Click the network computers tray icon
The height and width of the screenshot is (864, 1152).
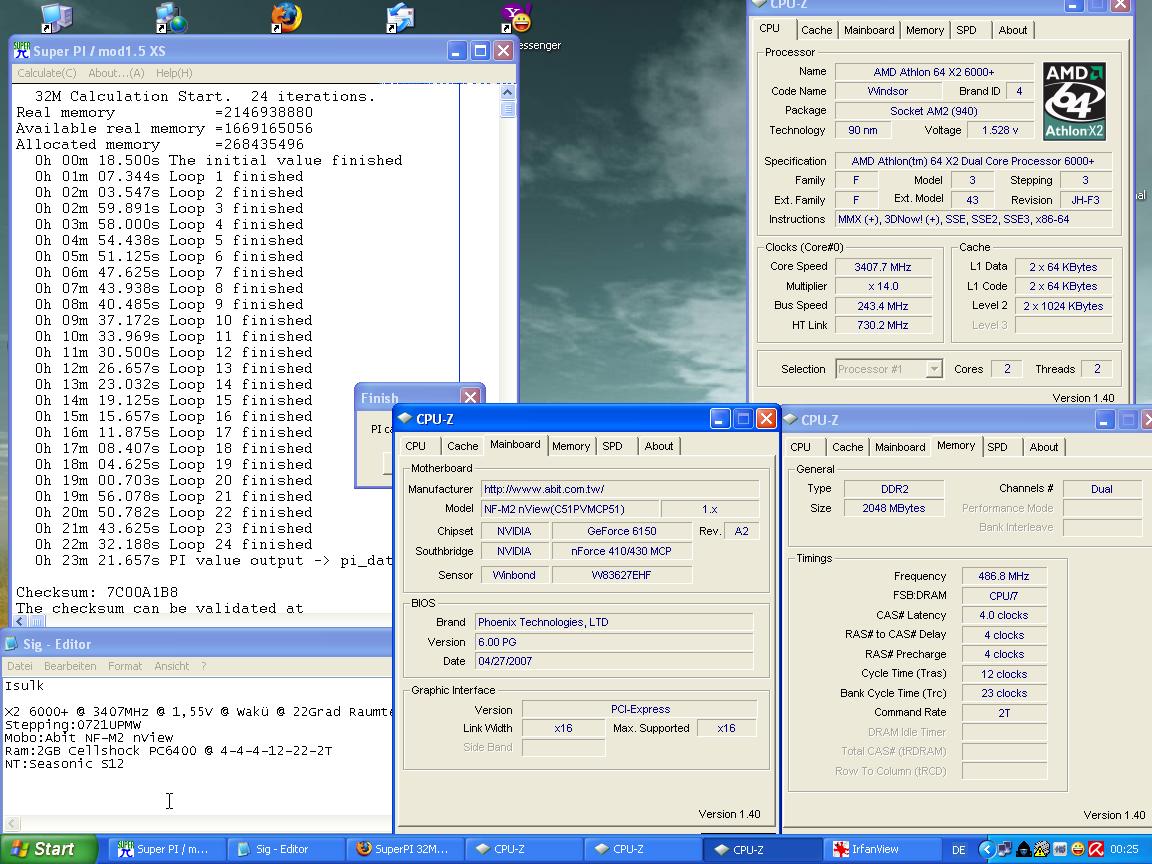pos(1005,849)
